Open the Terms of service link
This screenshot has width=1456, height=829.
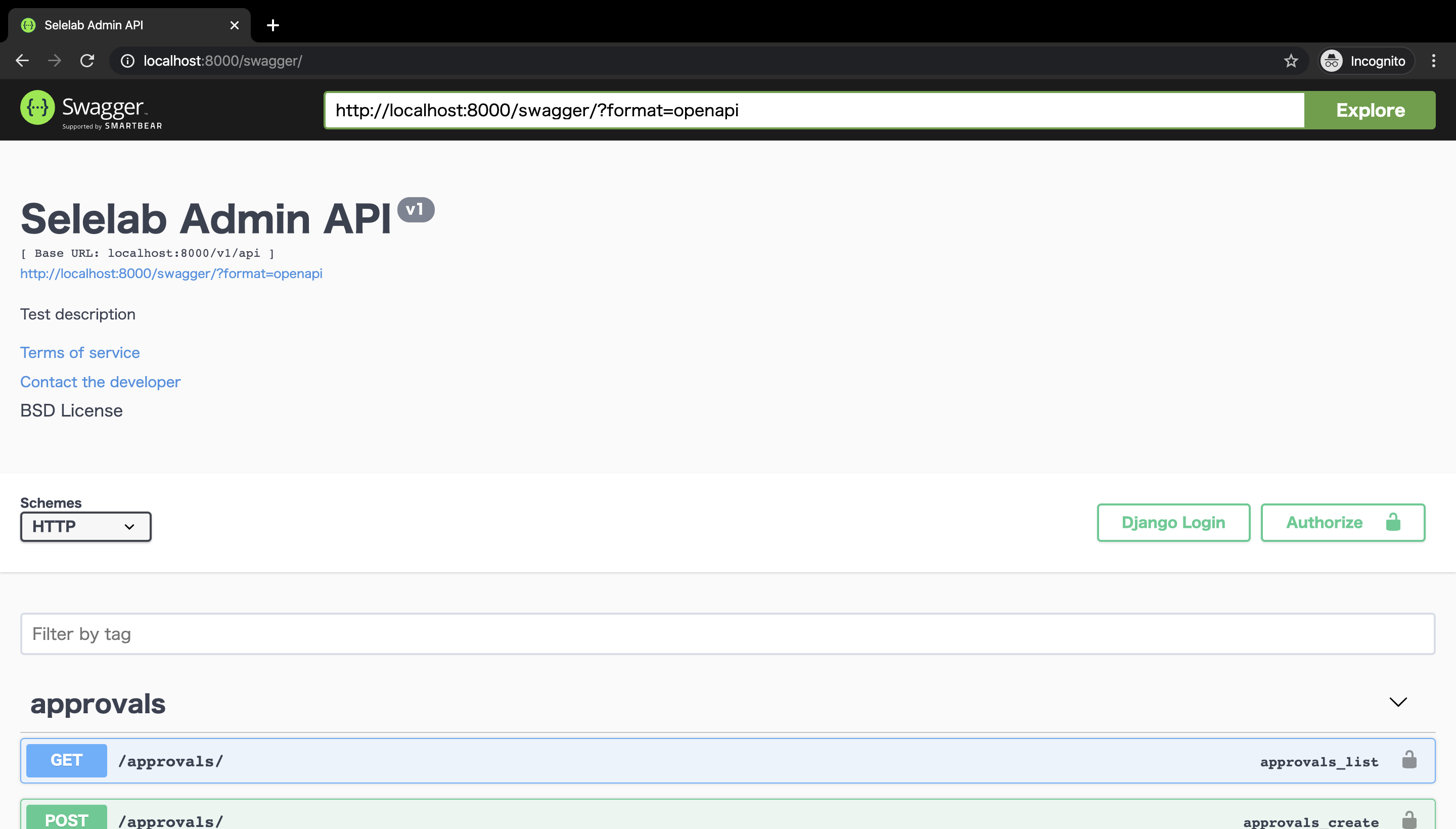click(x=80, y=352)
